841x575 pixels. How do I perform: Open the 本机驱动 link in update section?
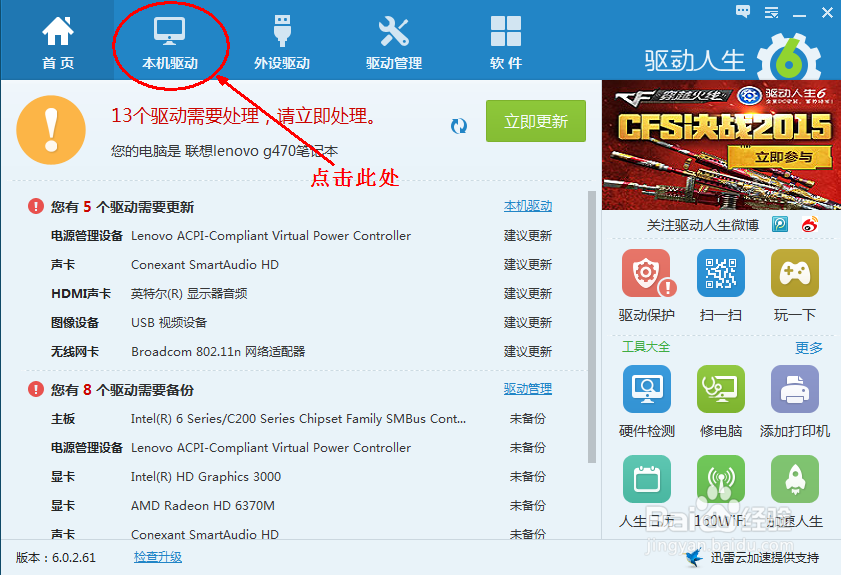(x=528, y=206)
